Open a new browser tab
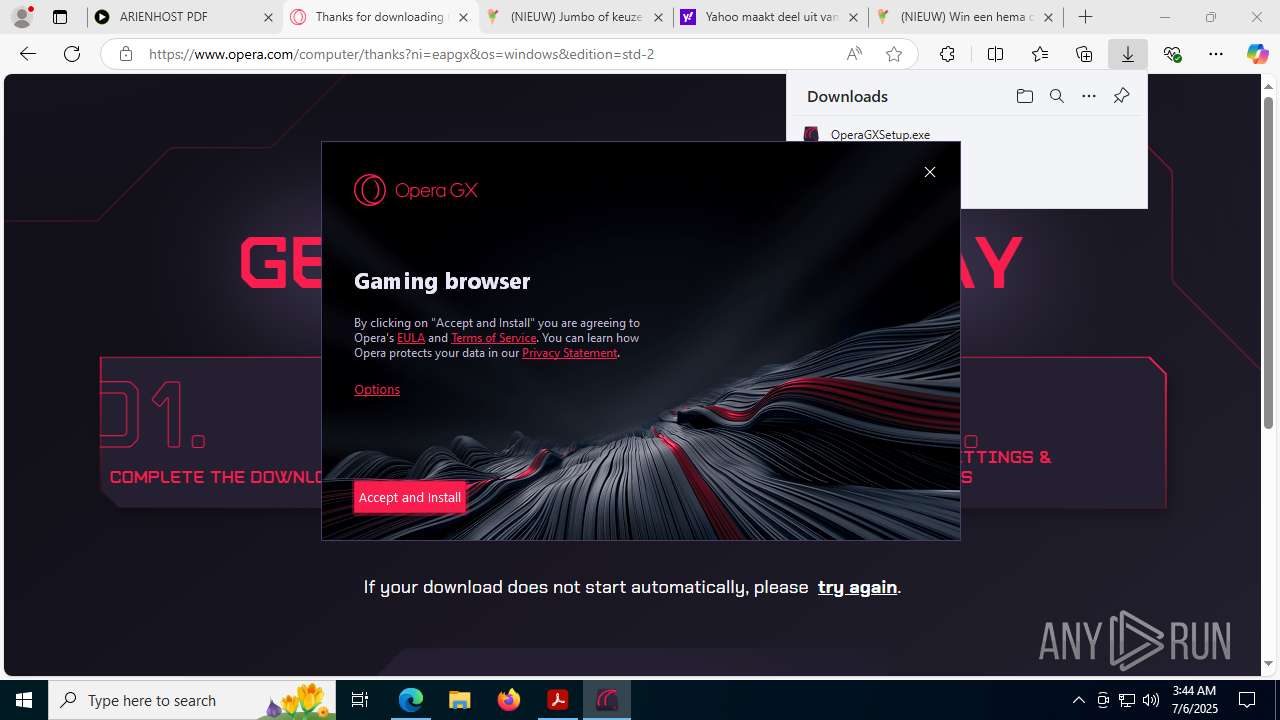Viewport: 1280px width, 720px height. click(1085, 17)
